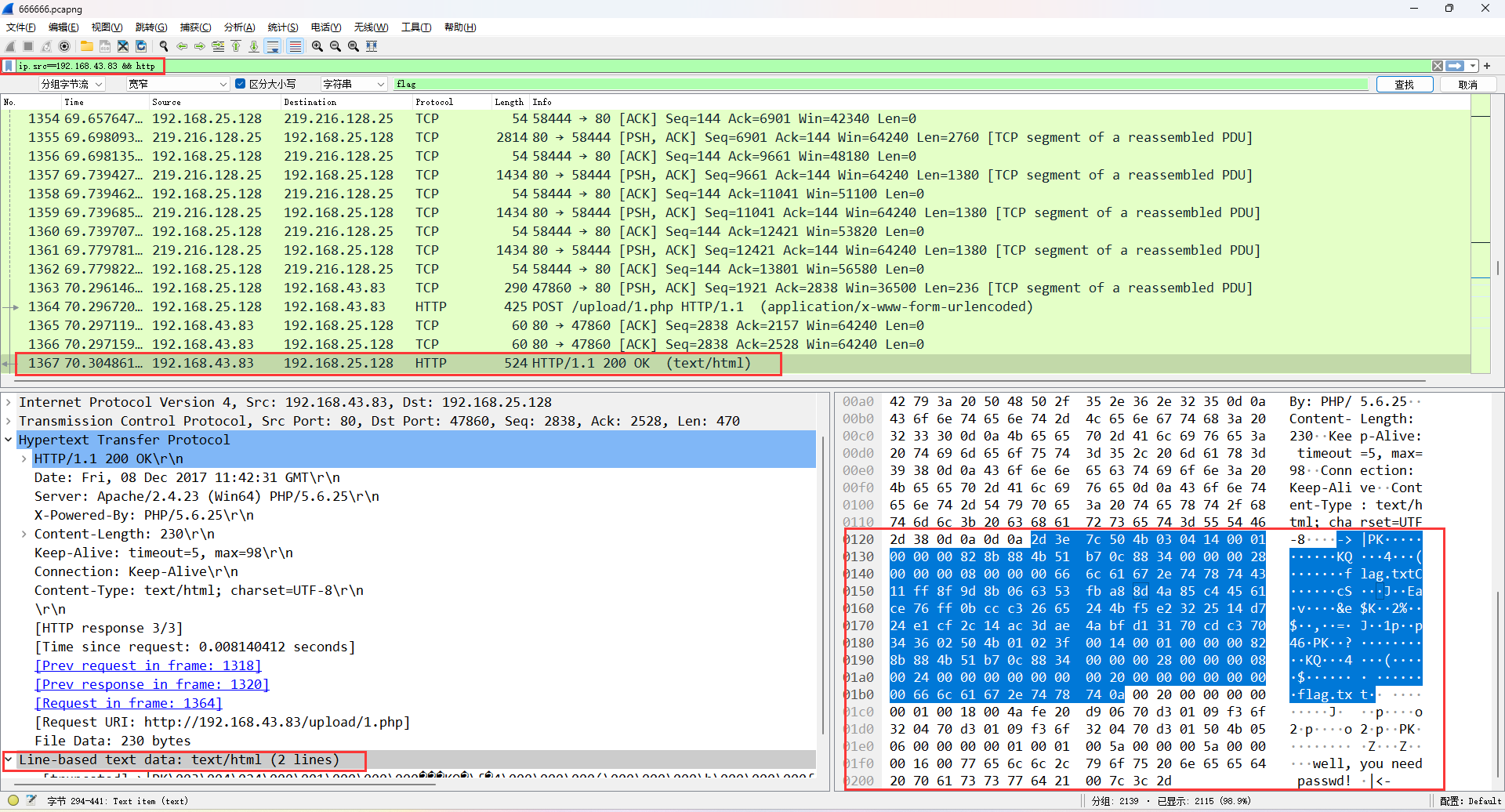
Task: Toggle auto-scroll during live capture
Action: [x=273, y=46]
